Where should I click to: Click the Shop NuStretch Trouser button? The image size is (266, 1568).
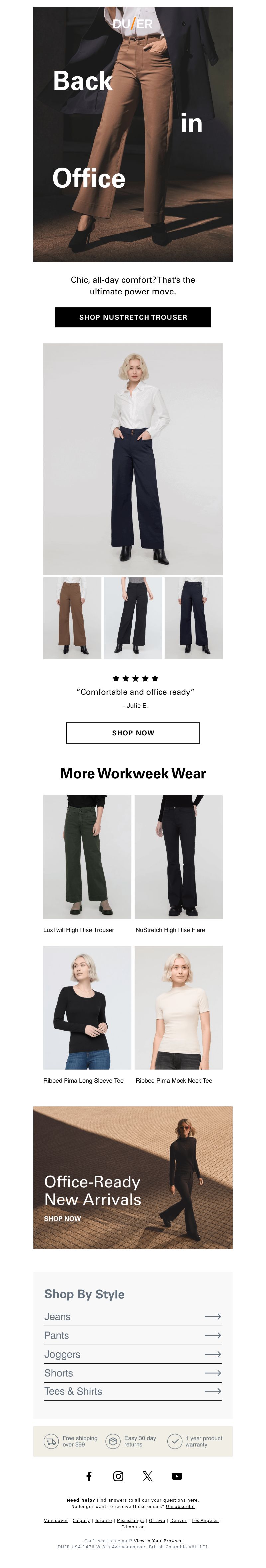point(133,317)
